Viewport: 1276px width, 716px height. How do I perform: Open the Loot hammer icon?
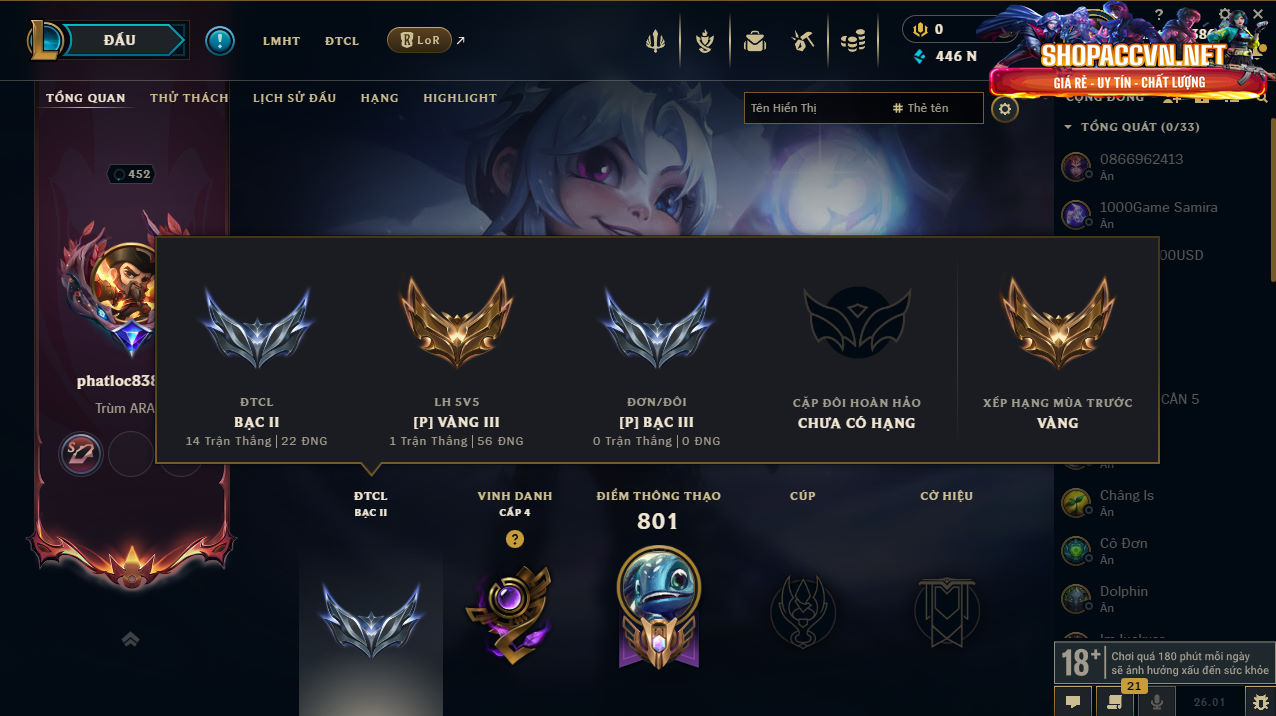pos(803,41)
